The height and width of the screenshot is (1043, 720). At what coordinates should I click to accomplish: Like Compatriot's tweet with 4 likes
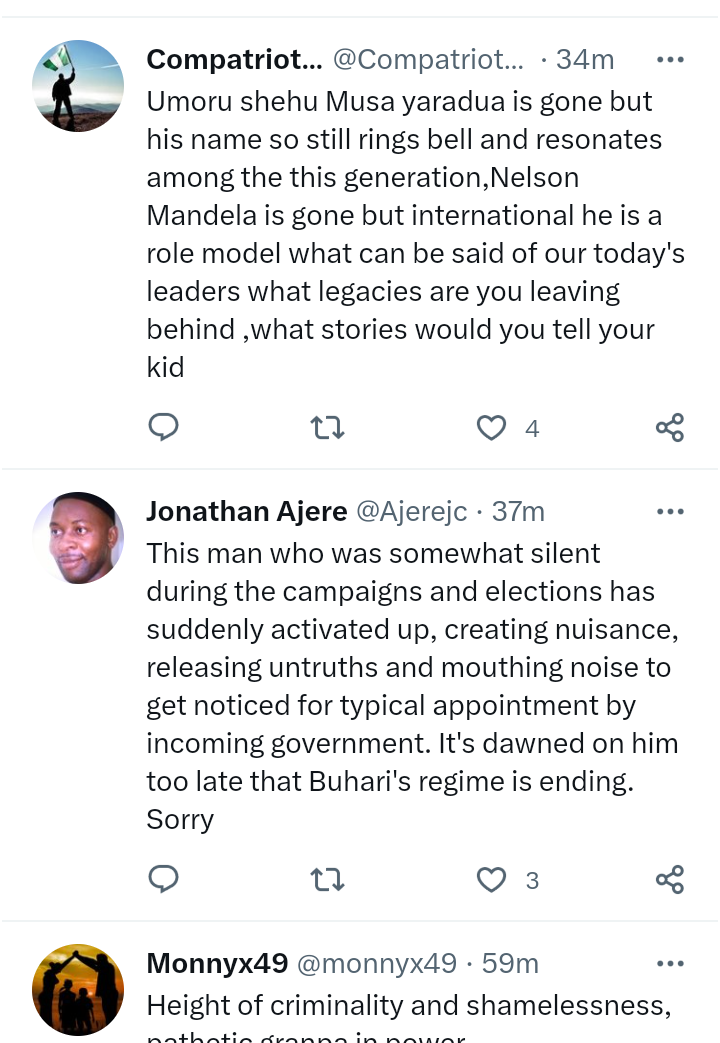click(492, 428)
